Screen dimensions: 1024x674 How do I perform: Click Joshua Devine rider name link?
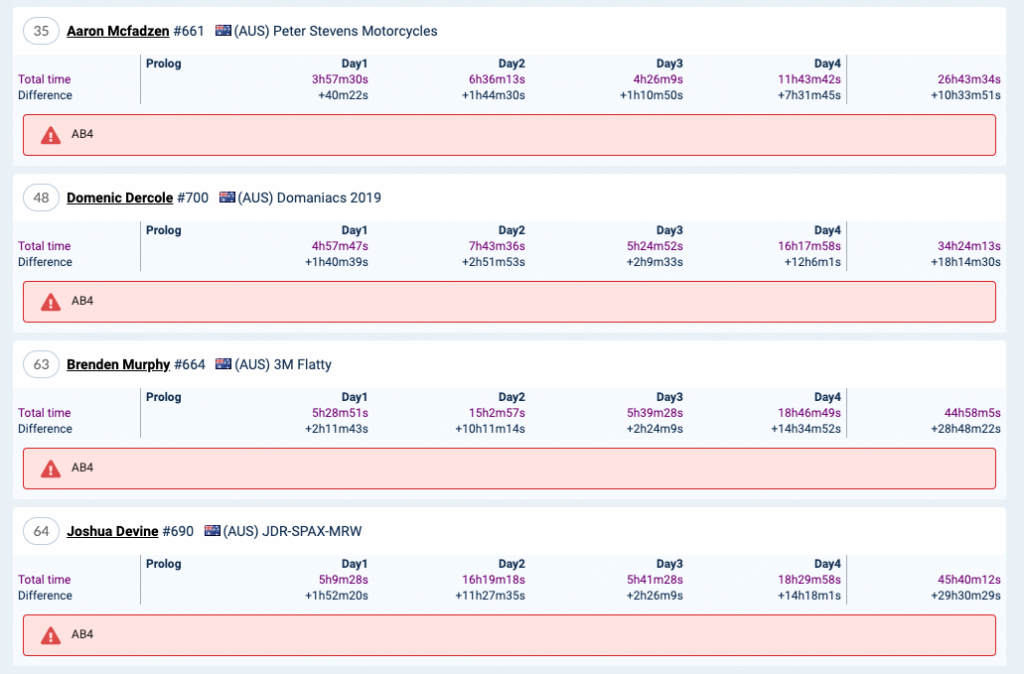click(x=112, y=531)
